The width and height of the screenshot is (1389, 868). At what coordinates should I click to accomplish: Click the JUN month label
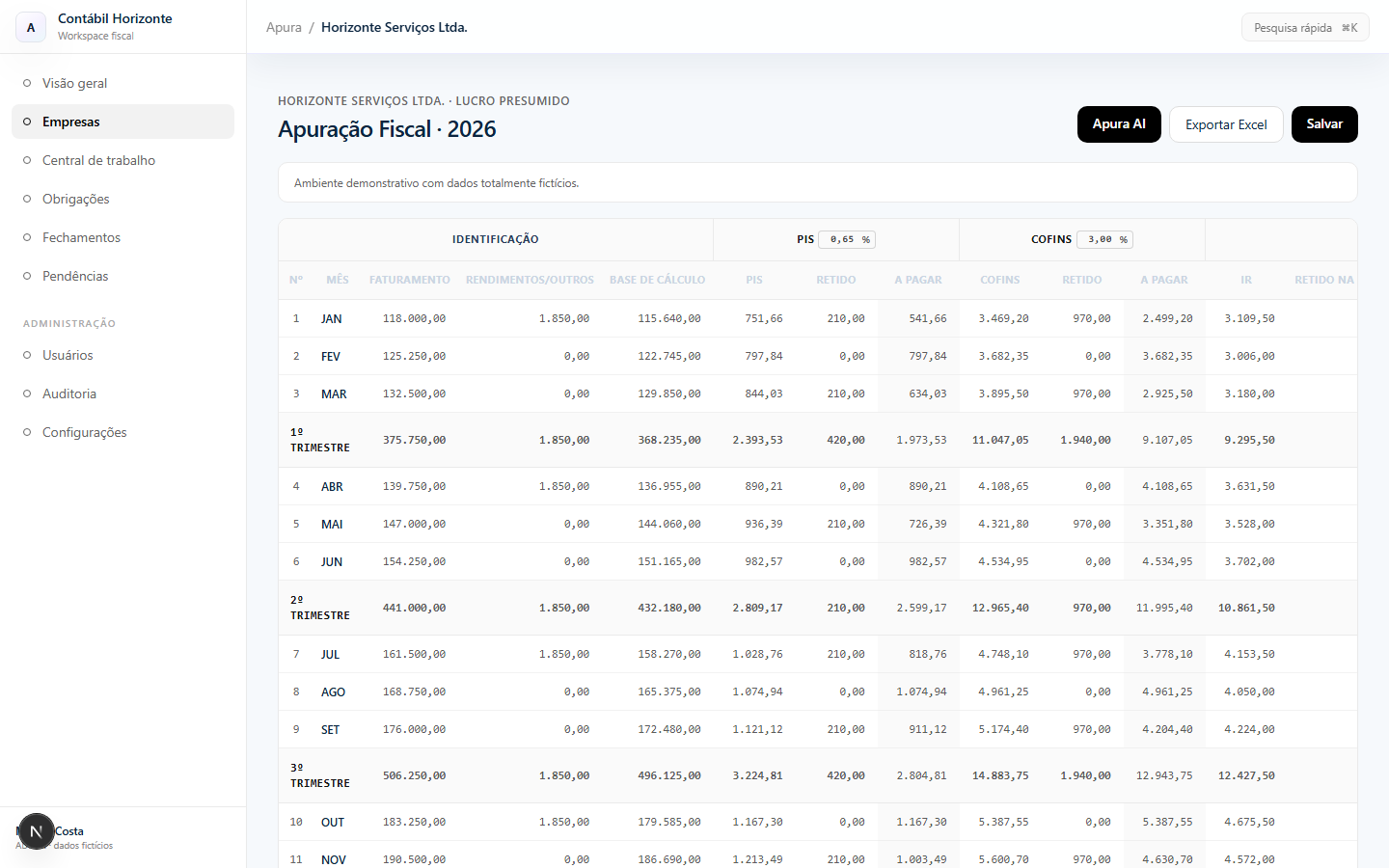pyautogui.click(x=332, y=561)
